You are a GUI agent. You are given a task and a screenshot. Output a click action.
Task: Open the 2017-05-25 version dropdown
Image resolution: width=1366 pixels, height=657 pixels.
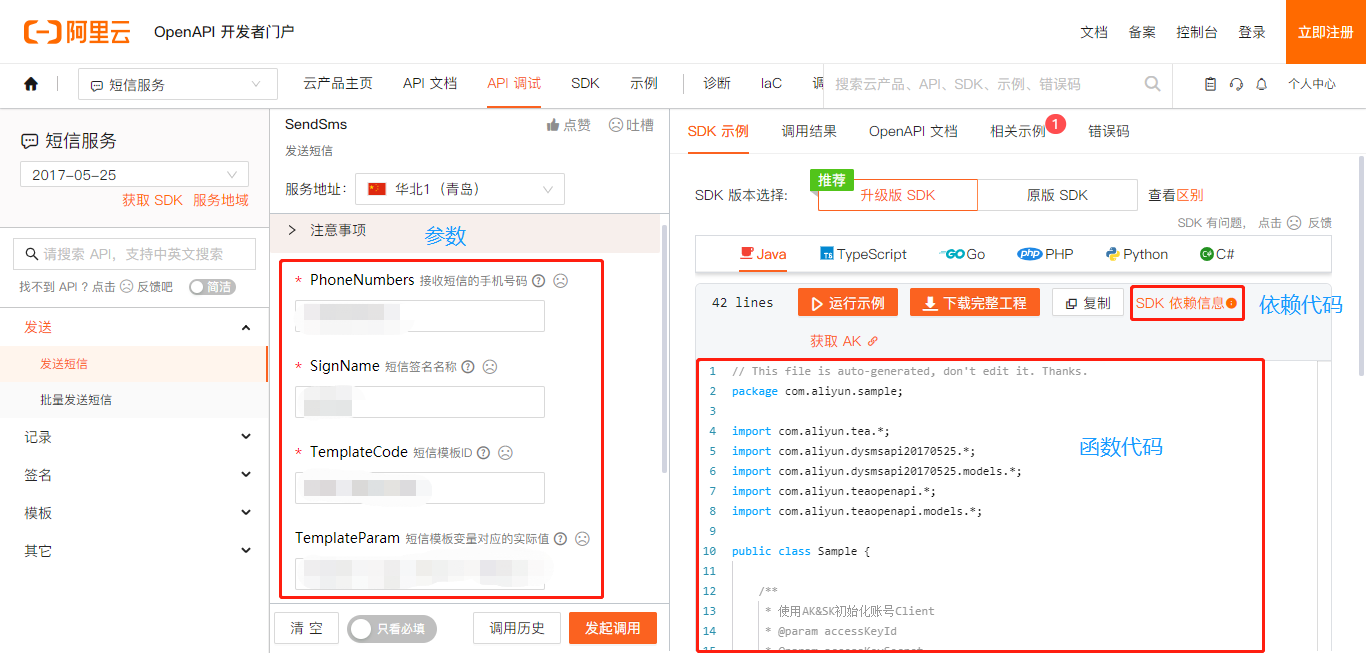click(x=135, y=175)
